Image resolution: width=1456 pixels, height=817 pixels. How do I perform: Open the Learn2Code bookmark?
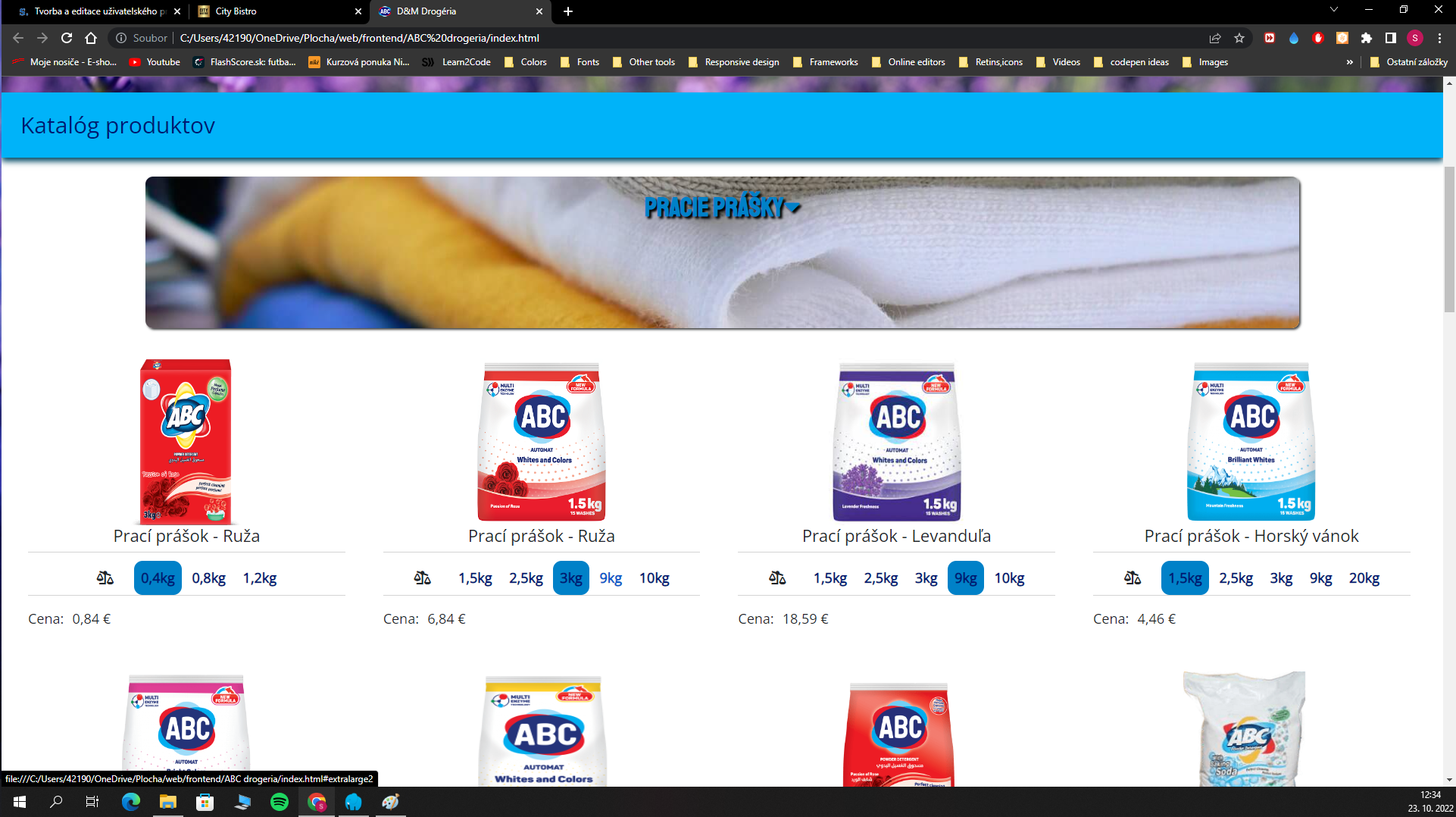pos(456,62)
